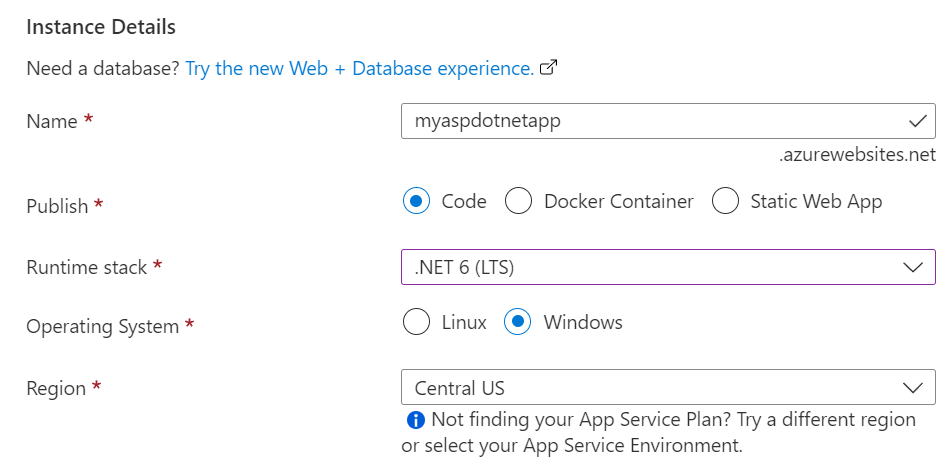Viewport: 945px width, 465px height.
Task: Click the Publish field label
Action: (x=57, y=206)
